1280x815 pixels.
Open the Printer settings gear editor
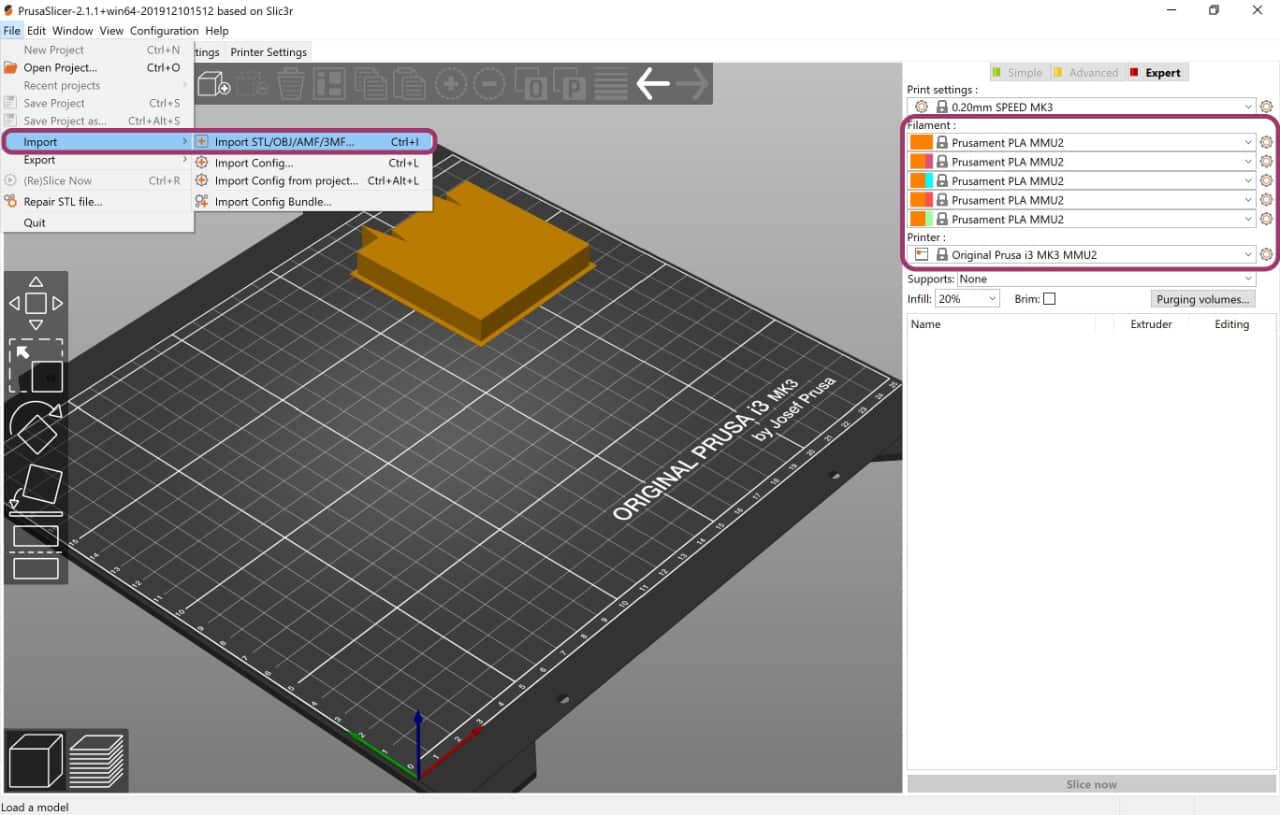tap(1266, 255)
